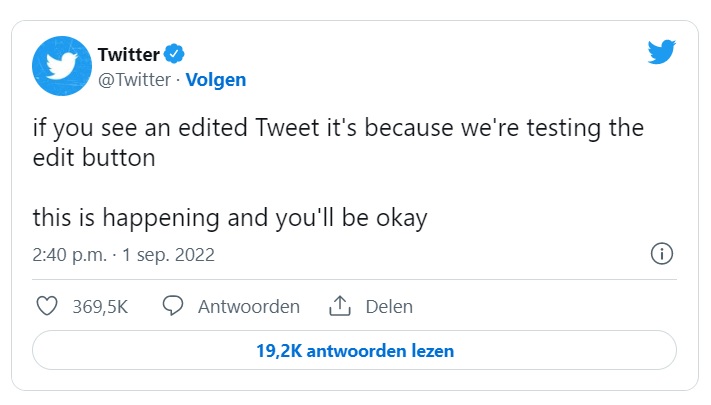Click the line 'this is happening and you'll be okay'
711x405 pixels.
[230, 217]
